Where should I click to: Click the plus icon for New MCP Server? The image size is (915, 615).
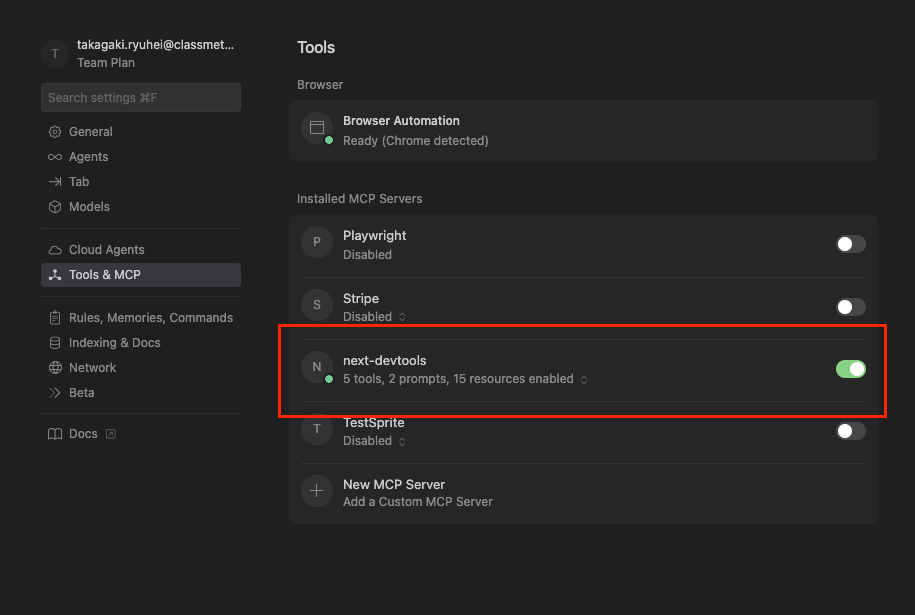(x=317, y=491)
